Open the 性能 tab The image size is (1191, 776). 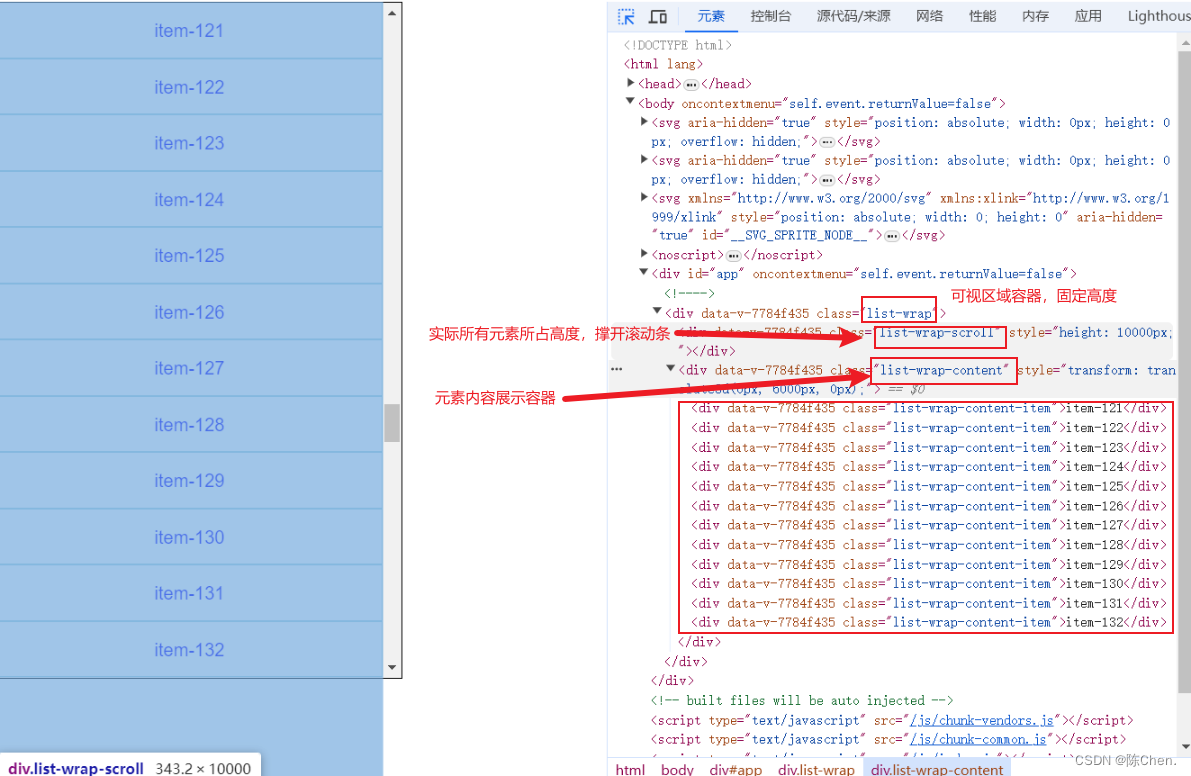tap(982, 16)
